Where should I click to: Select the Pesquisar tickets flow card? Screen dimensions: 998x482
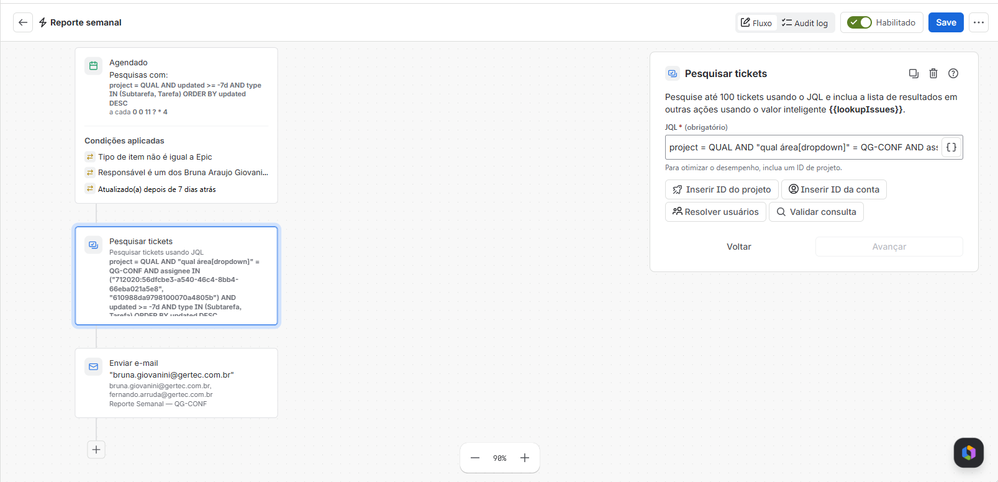click(176, 276)
